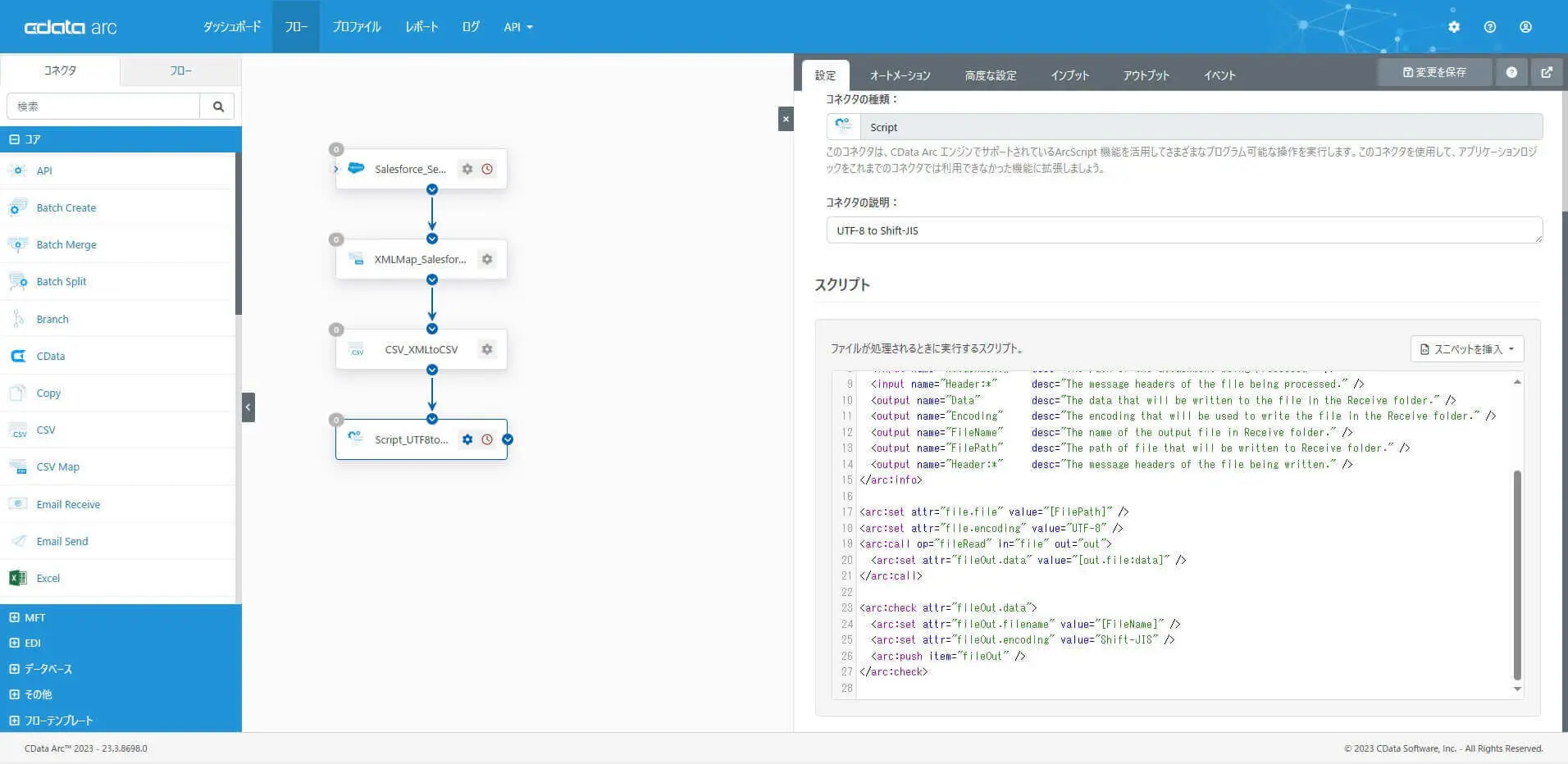This screenshot has width=1568, height=764.
Task: Select the XMLMap_Salesfor flow node
Action: tap(422, 259)
